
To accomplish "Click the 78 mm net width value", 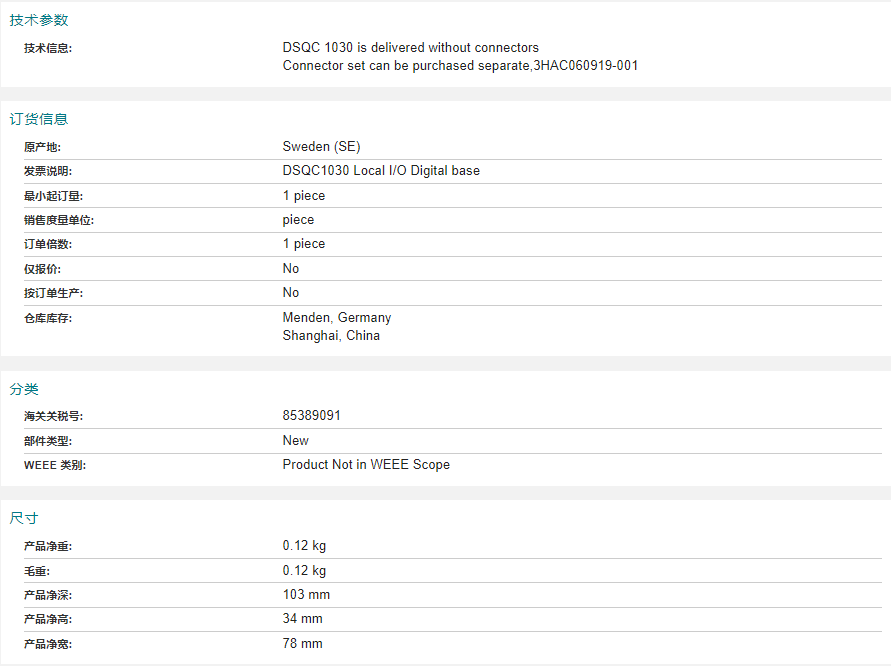I will (302, 644).
